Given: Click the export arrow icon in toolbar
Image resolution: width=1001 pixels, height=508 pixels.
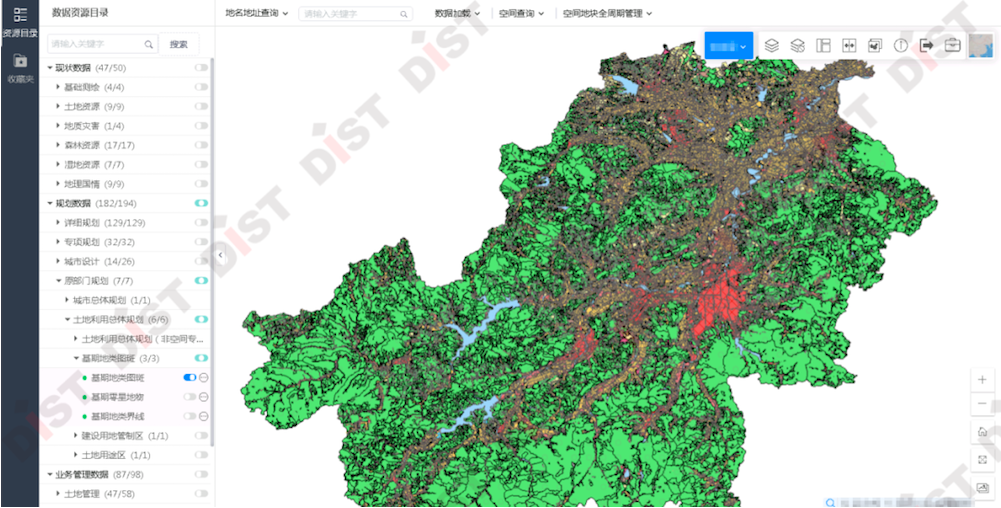Looking at the screenshot, I should (926, 45).
